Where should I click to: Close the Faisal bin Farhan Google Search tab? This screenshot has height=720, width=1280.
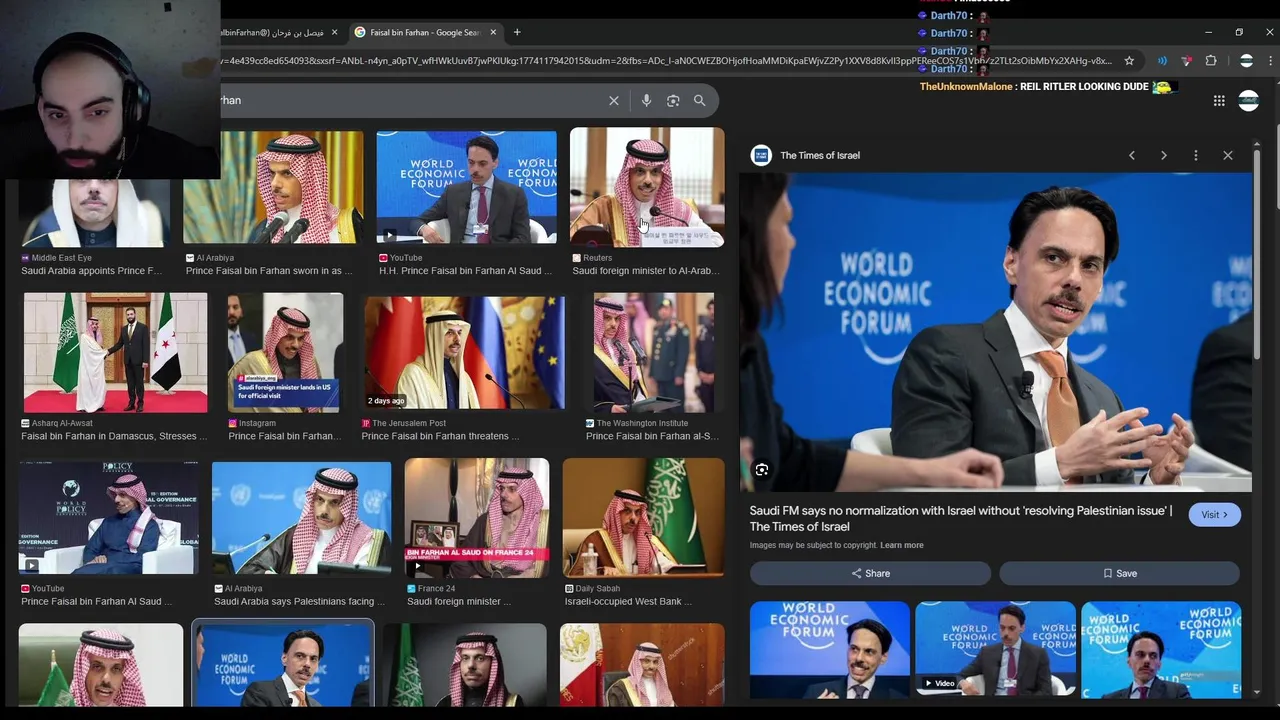tap(493, 32)
